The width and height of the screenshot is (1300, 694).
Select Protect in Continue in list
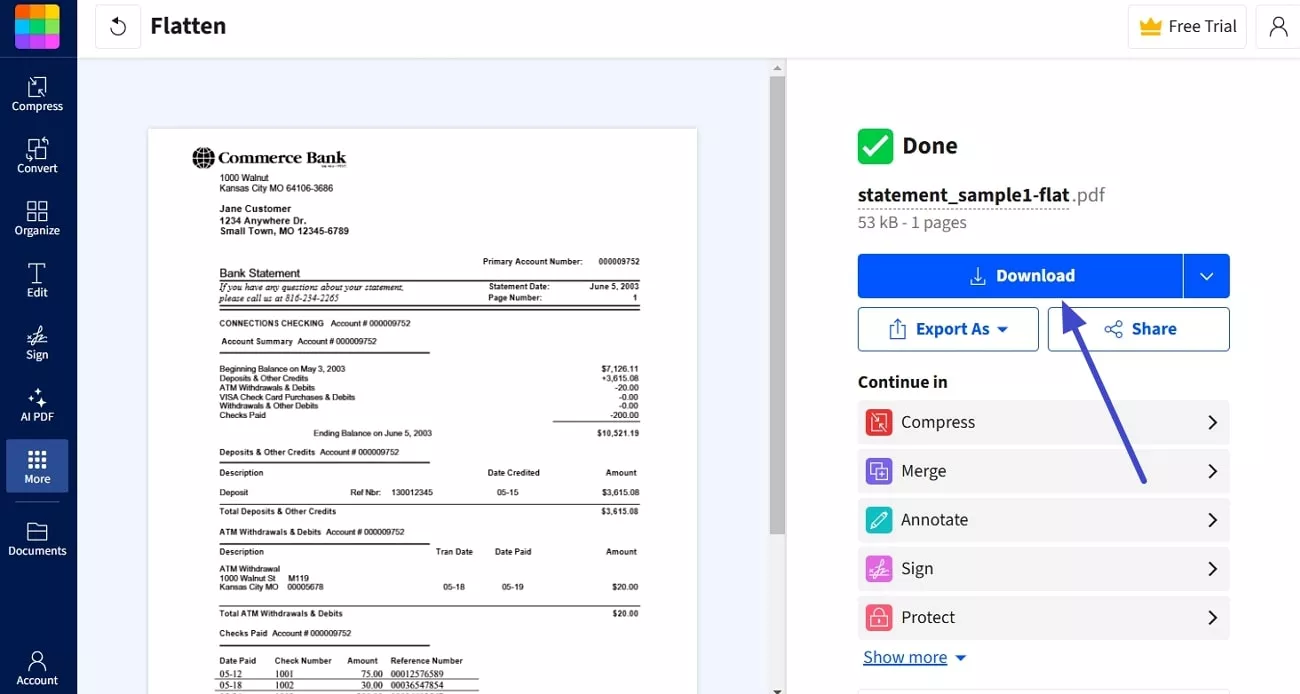click(x=1043, y=617)
